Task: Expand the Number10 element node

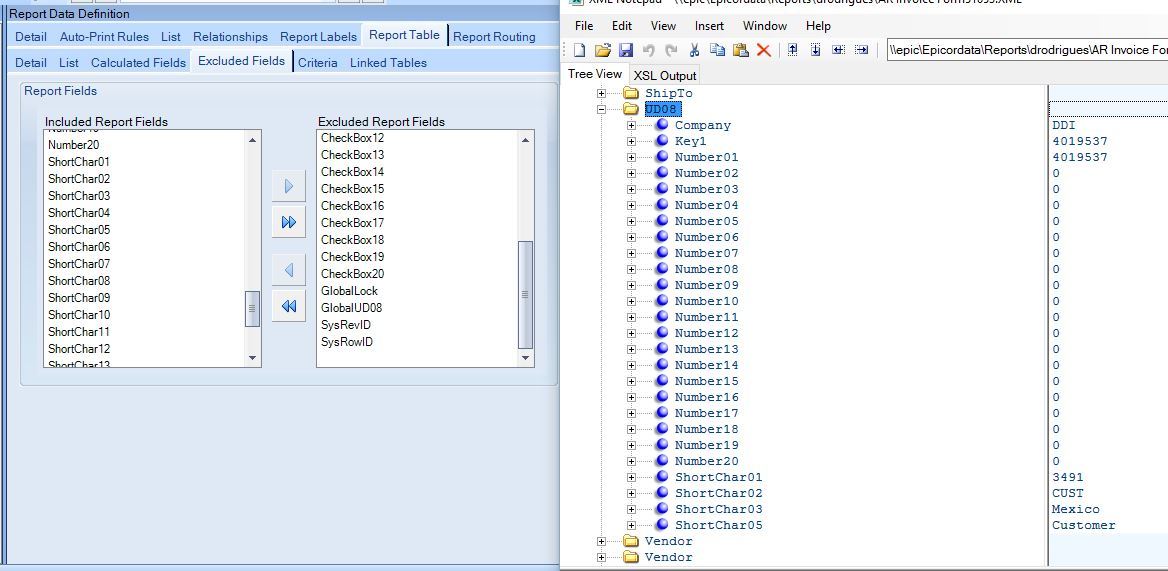Action: click(632, 301)
